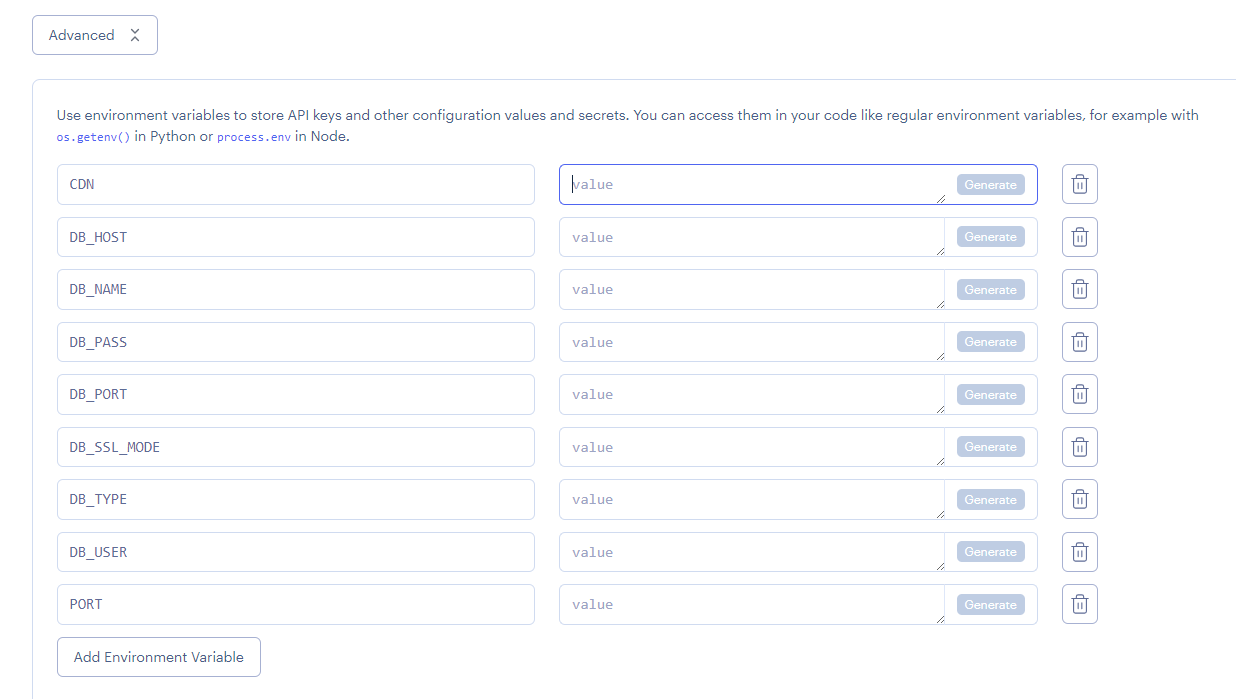
Task: Edit the DB_NAME key name field
Action: 296,289
